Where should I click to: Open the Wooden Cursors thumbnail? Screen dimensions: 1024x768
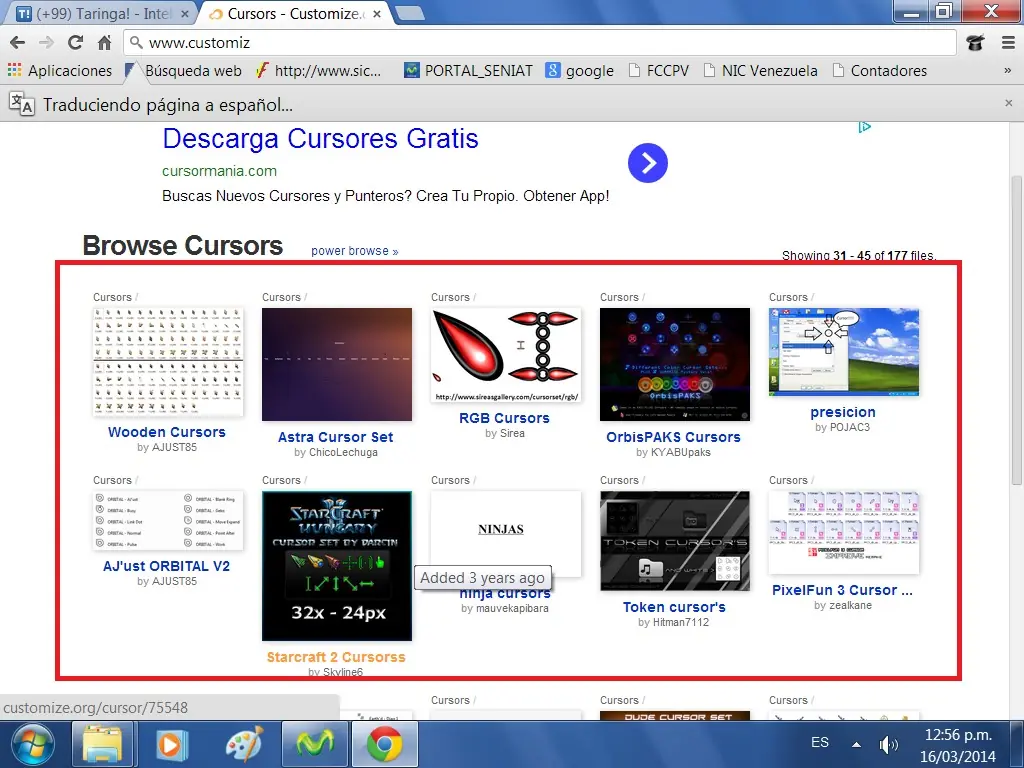click(168, 362)
